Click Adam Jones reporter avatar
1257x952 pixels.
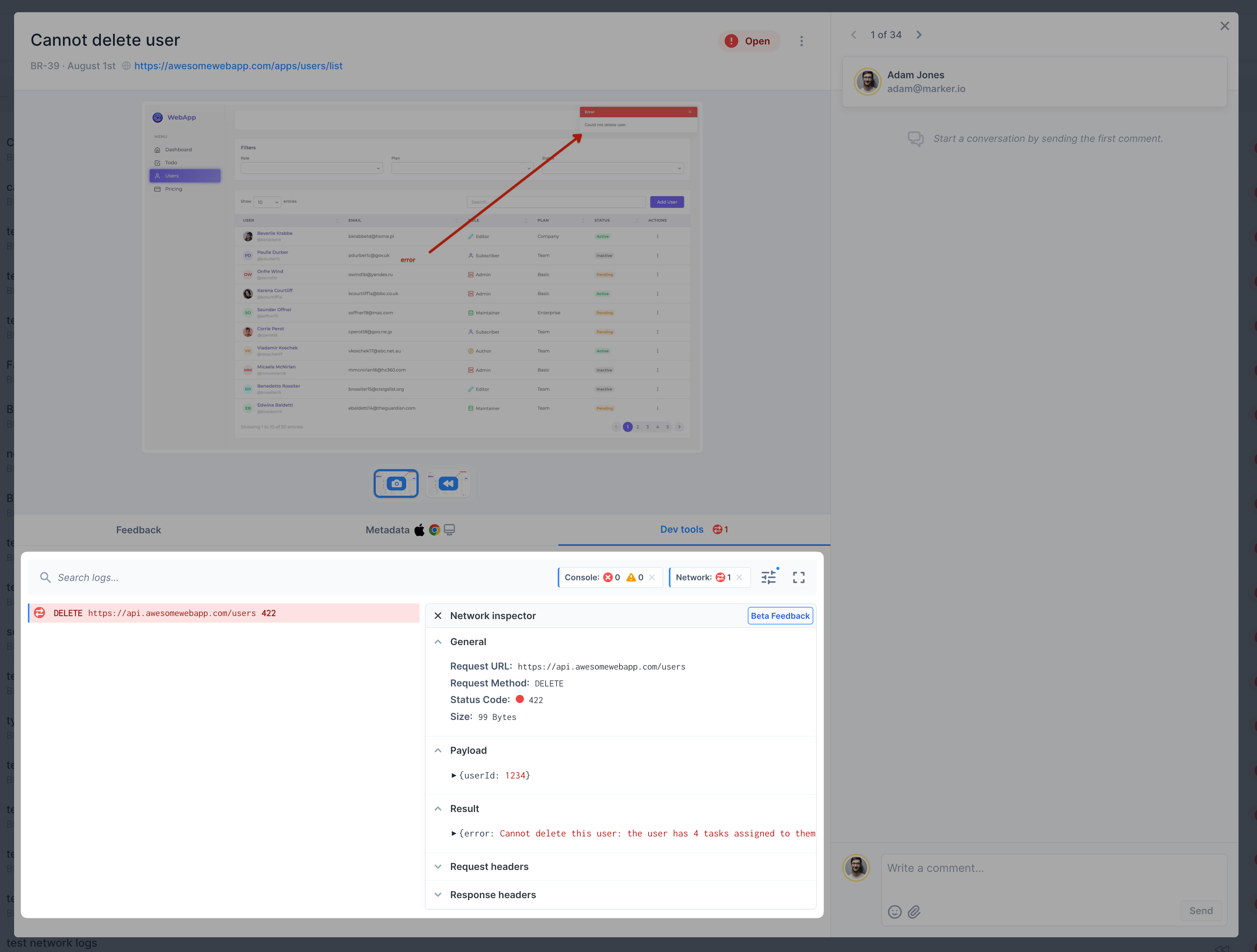tap(868, 82)
